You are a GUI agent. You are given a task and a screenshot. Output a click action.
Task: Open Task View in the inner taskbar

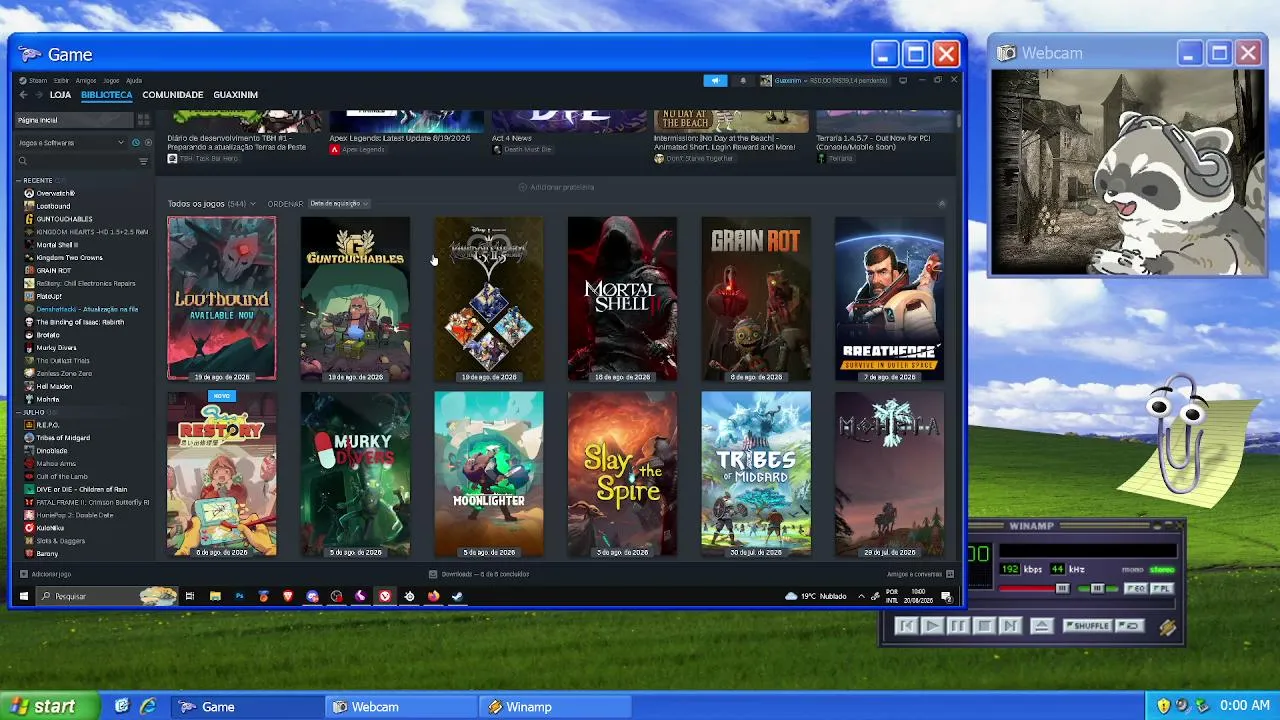pyautogui.click(x=189, y=596)
